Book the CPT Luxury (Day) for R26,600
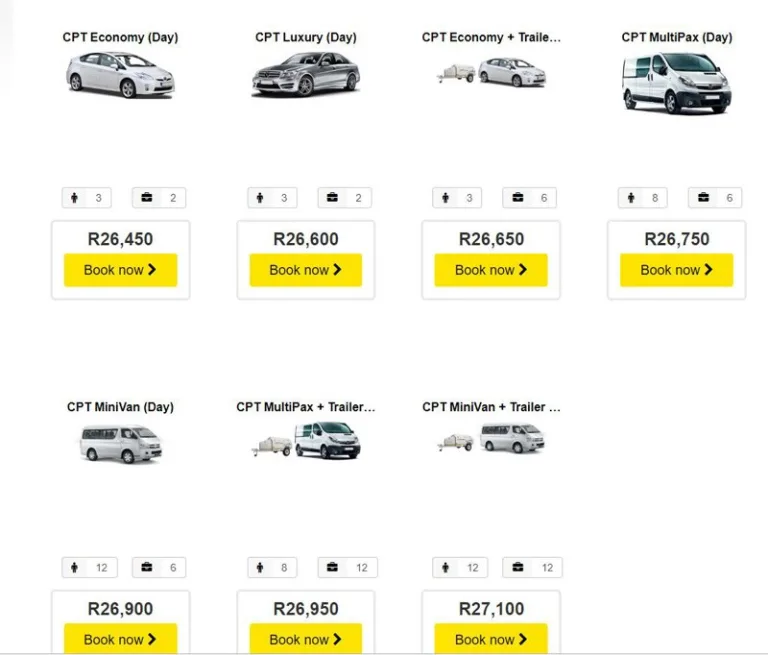This screenshot has width=768, height=655. [305, 270]
